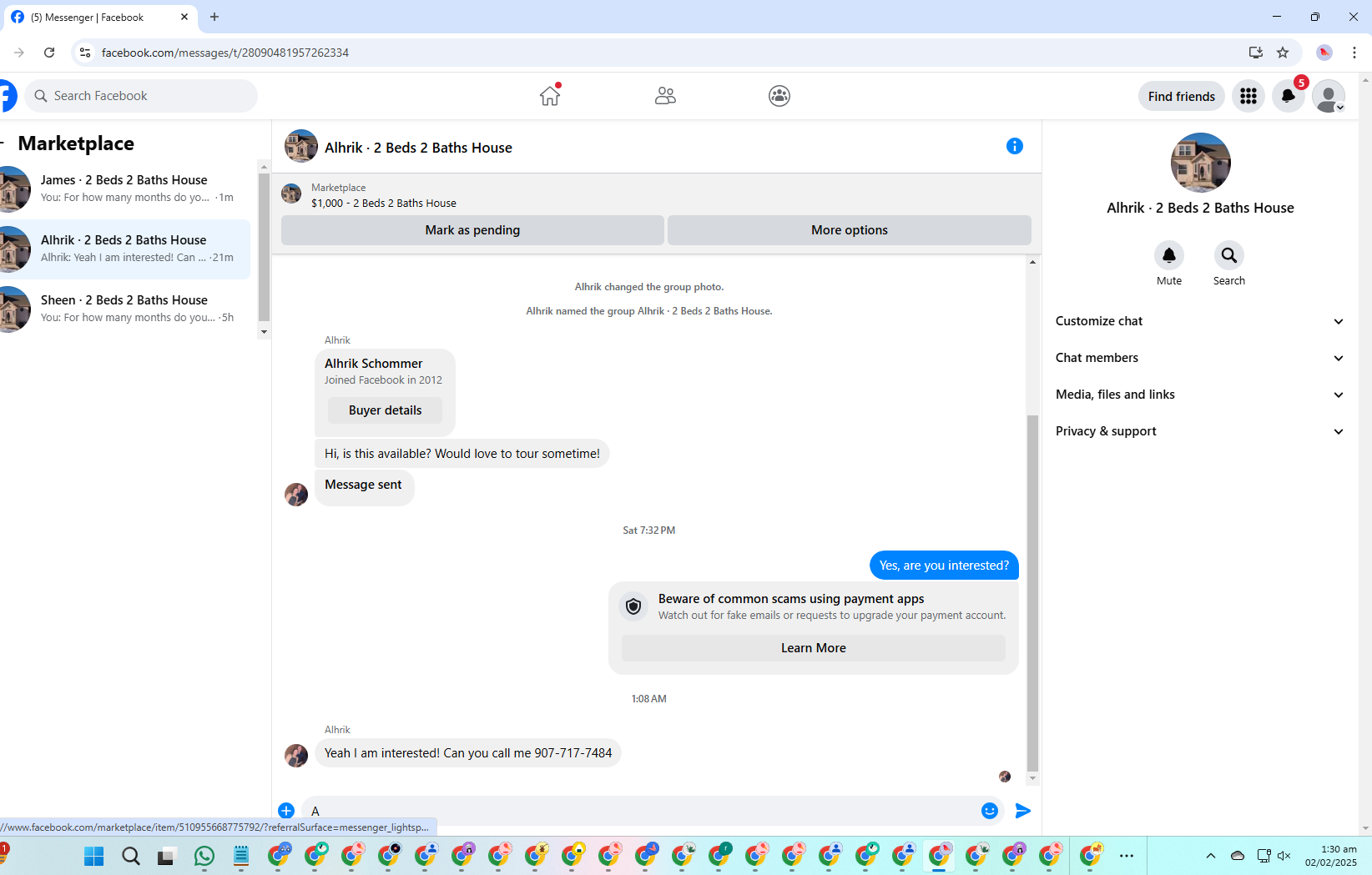The image size is (1372, 875).
Task: Expand Media, files and links section
Action: [1200, 395]
